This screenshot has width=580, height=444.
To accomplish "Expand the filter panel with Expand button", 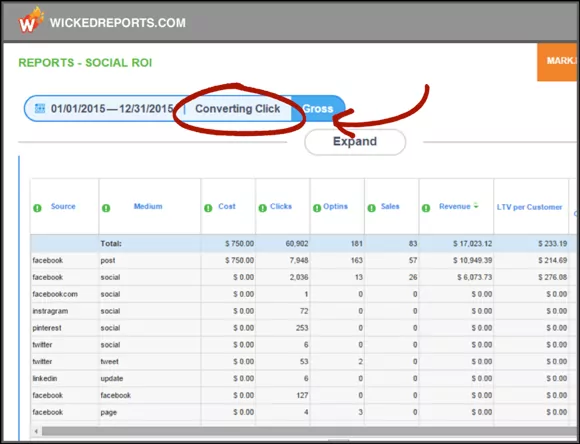I will pos(355,142).
